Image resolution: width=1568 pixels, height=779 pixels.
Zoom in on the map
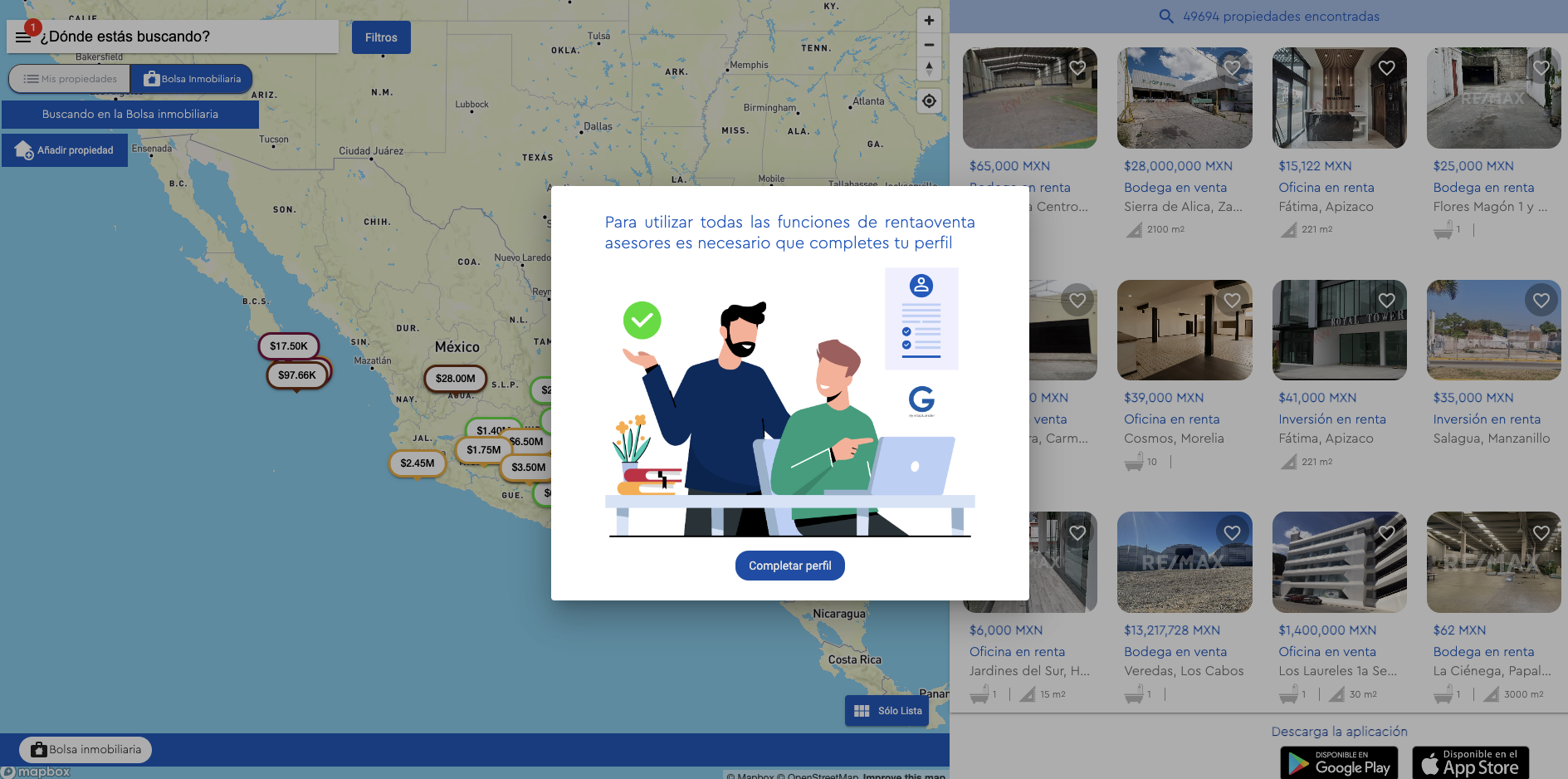point(929,21)
